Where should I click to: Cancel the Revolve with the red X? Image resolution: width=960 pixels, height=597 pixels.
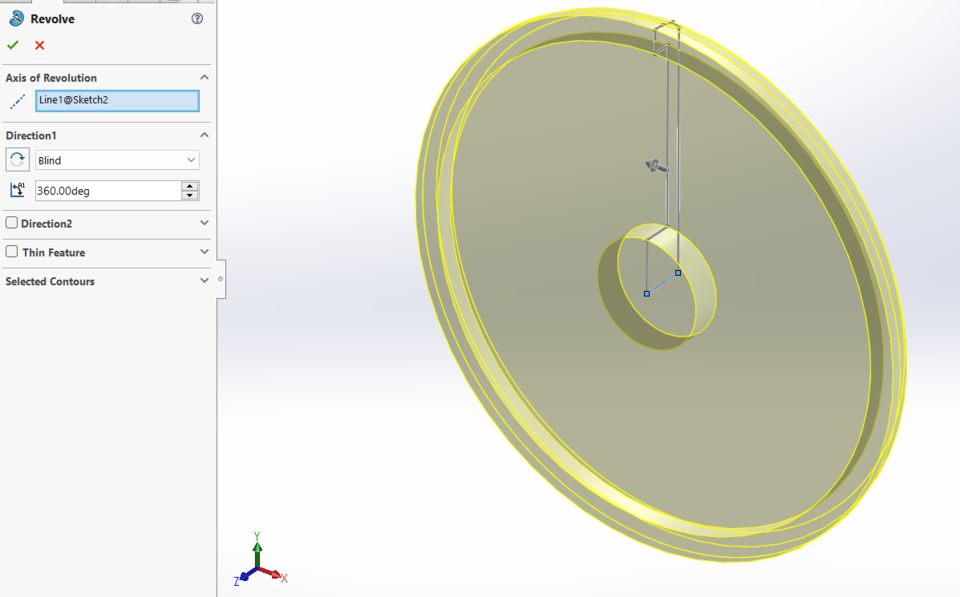tap(40, 45)
